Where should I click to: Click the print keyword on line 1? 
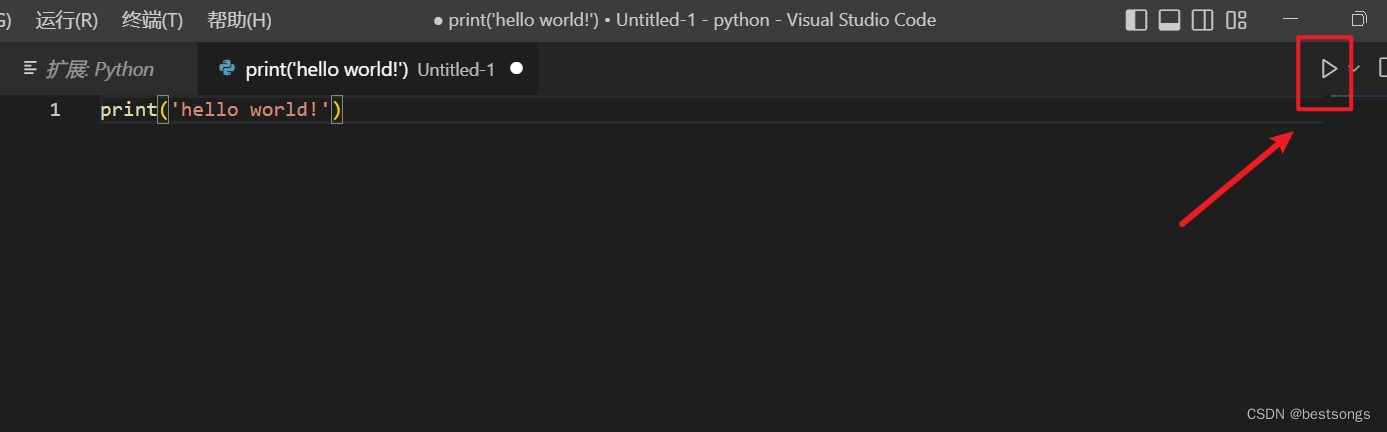pyautogui.click(x=128, y=110)
